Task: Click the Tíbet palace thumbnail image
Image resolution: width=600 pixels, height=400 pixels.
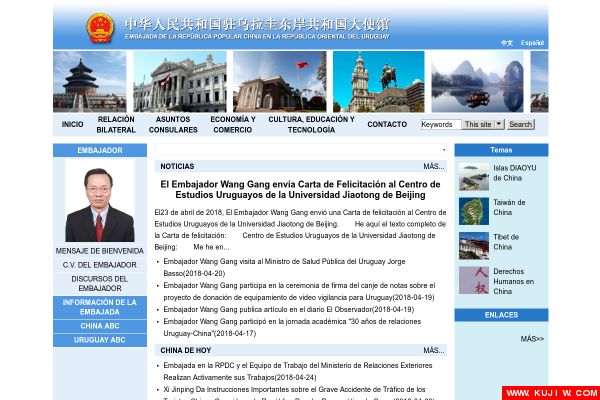Action: point(474,246)
